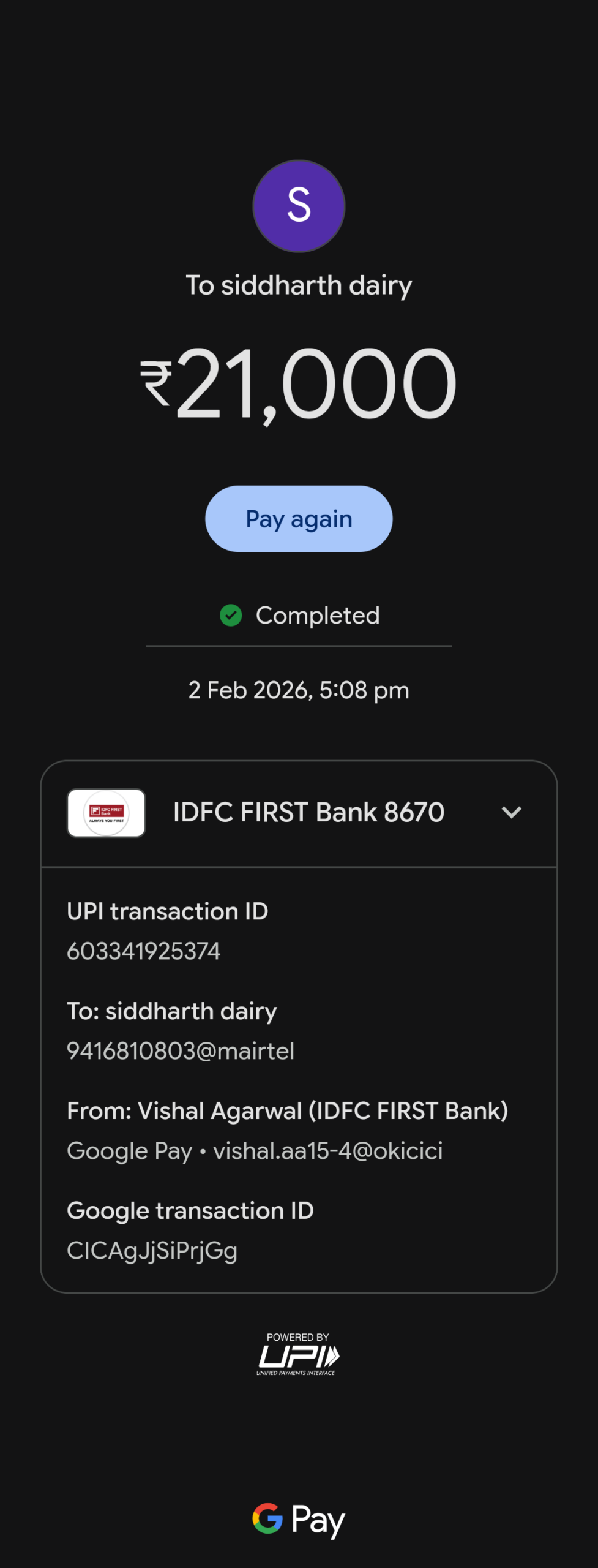Click the UPI transaction ID number 603341925374
This screenshot has width=598, height=1568.
click(x=143, y=951)
